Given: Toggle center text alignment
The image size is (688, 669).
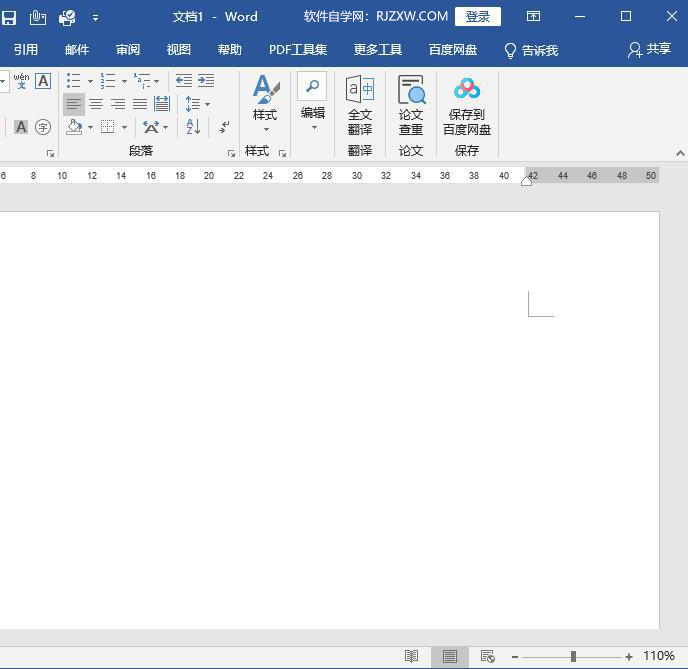Looking at the screenshot, I should (x=96, y=104).
